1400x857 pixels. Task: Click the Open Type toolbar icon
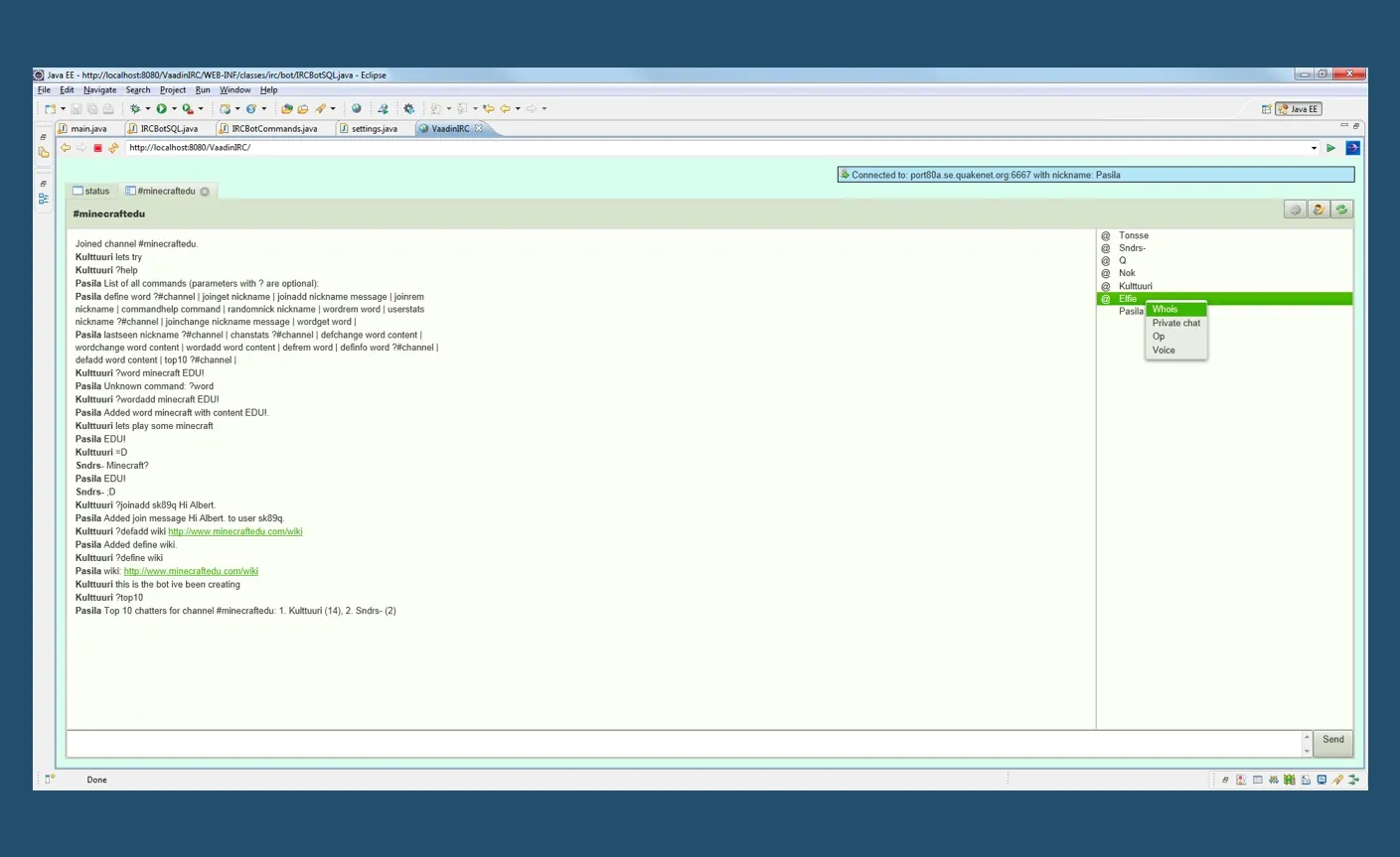click(287, 108)
